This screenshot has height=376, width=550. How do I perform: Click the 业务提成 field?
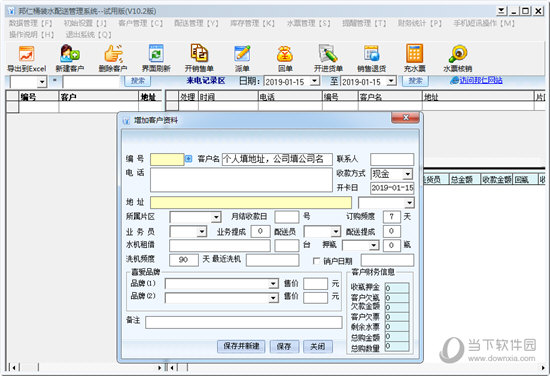(x=260, y=231)
